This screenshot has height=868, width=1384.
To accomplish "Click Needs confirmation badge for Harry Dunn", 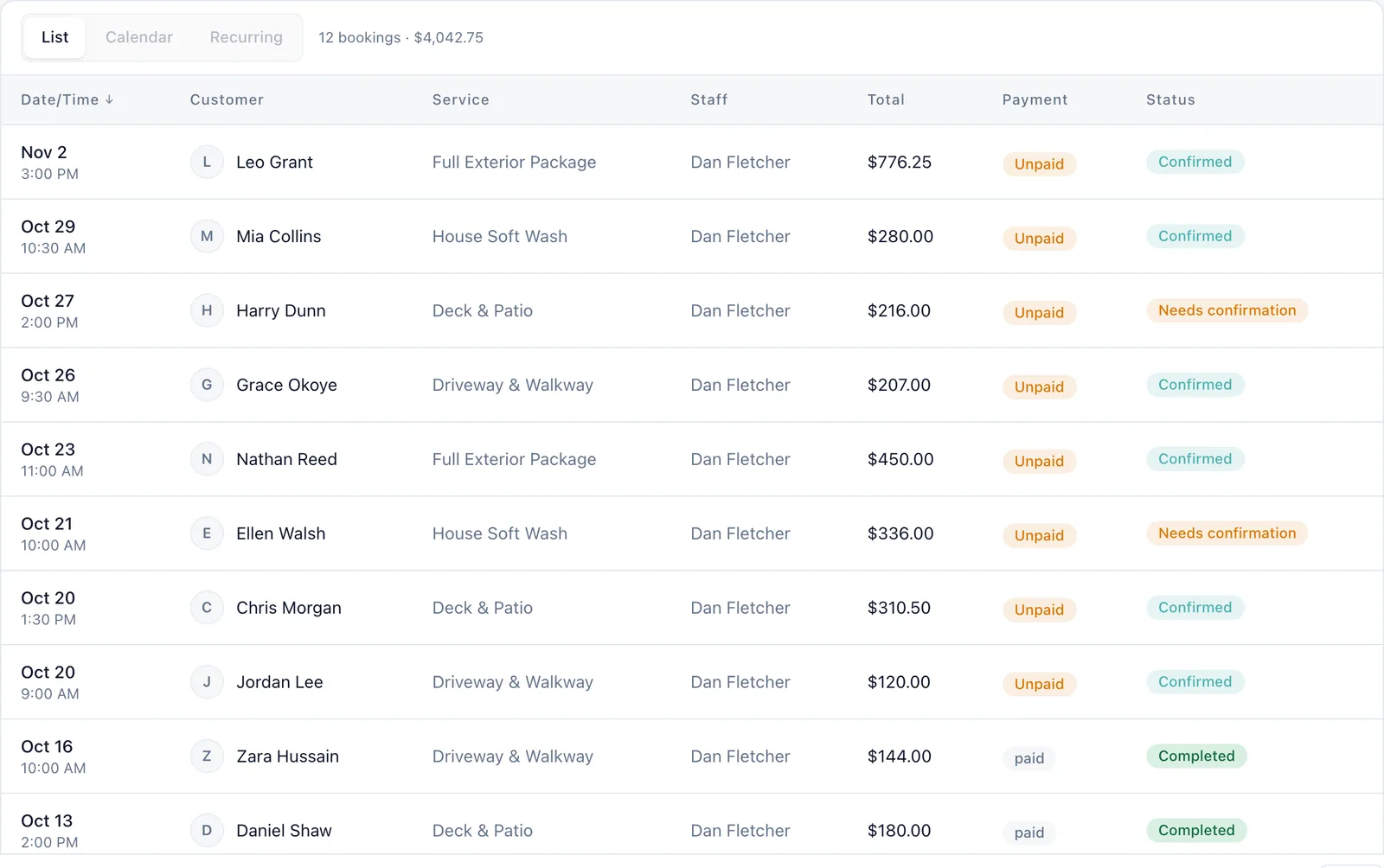I will click(1227, 310).
